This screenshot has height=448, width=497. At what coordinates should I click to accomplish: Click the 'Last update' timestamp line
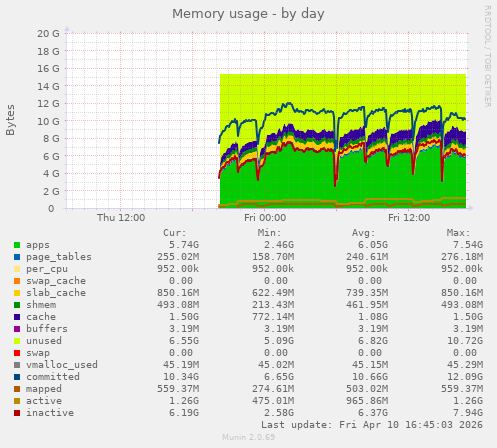(372, 425)
